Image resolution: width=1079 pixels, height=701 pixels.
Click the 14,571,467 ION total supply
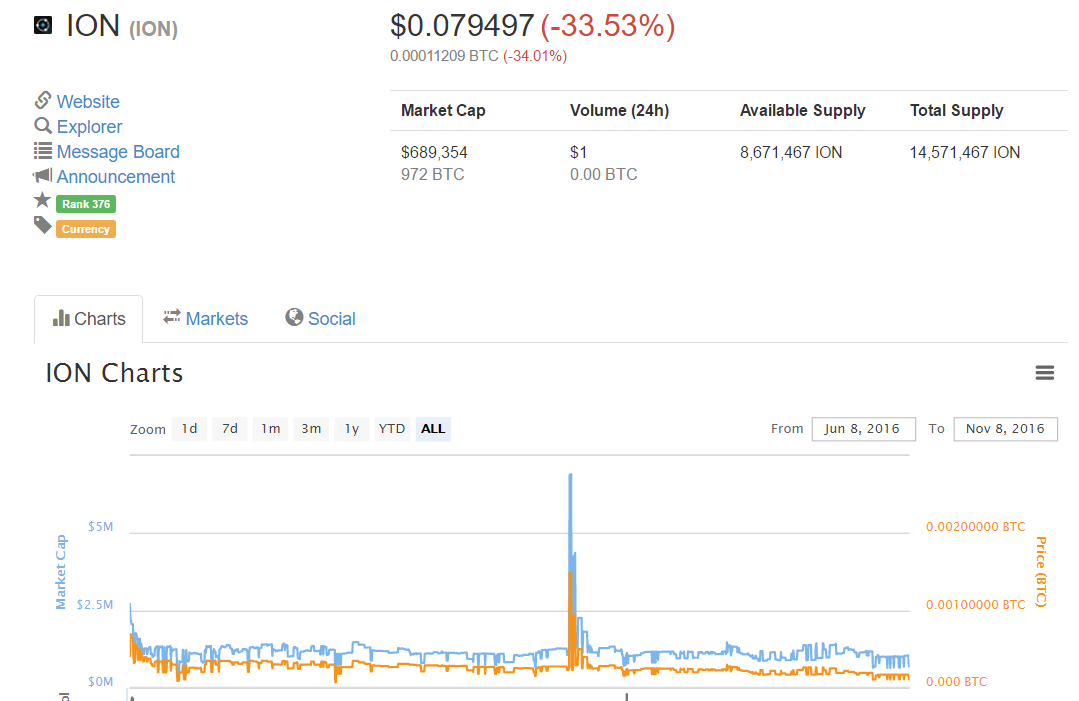(965, 152)
